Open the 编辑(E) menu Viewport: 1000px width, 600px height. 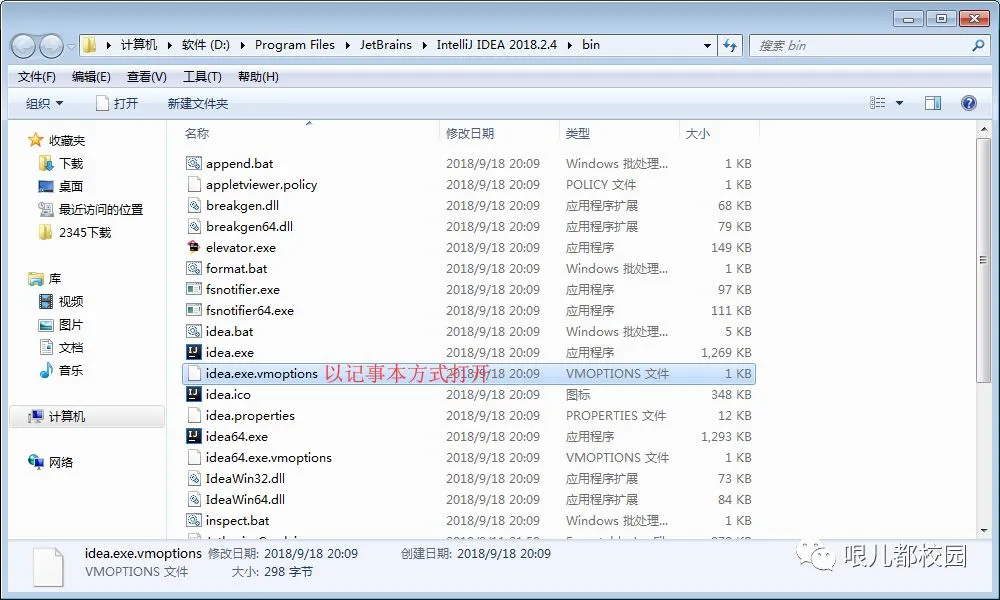[x=91, y=77]
